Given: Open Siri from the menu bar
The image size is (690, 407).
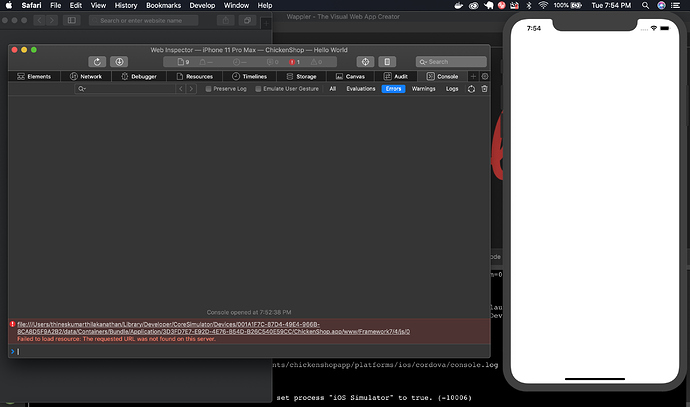Looking at the screenshot, I should pyautogui.click(x=661, y=5).
